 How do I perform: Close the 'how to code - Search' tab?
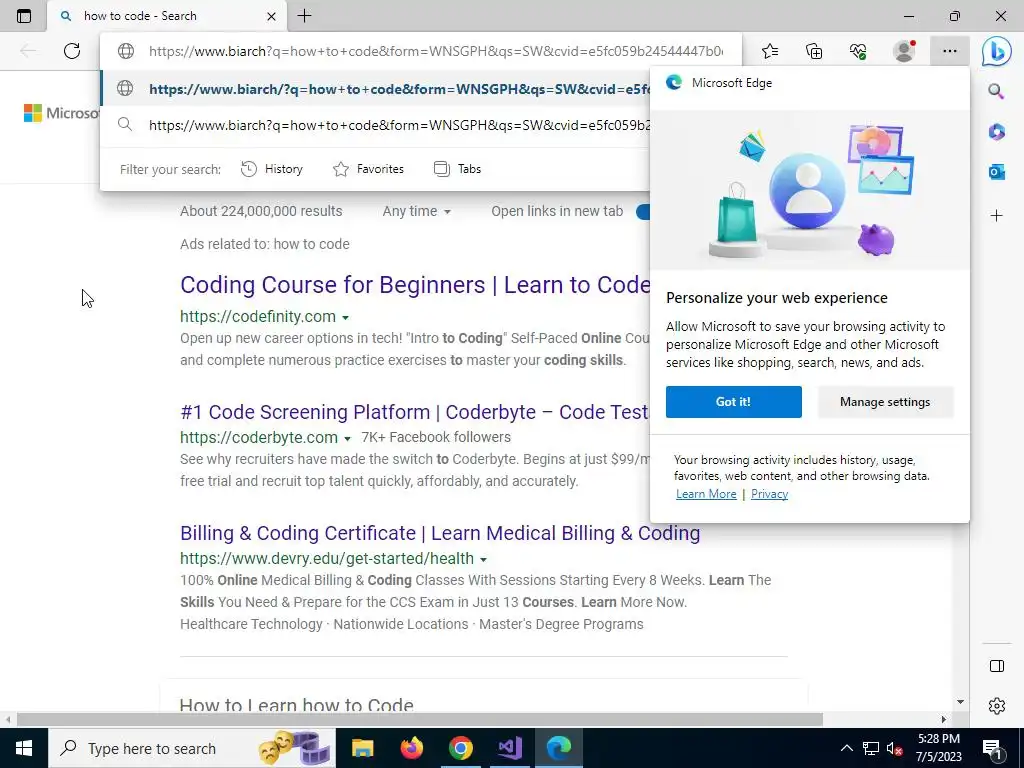[x=271, y=16]
